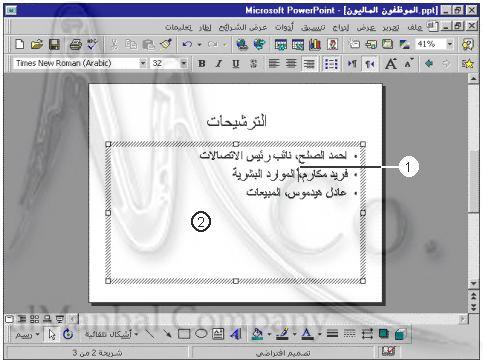483x363 pixels.
Task: Open the 41% zoom dropdown
Action: coord(450,44)
